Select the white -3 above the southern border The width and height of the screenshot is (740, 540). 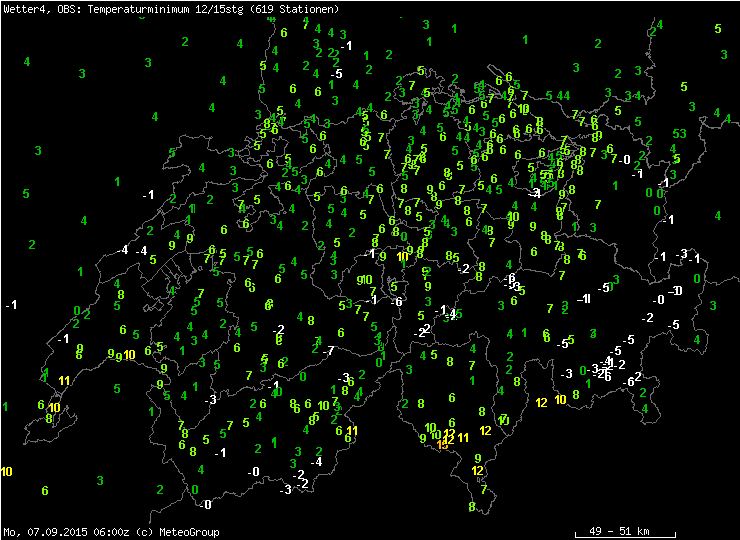[285, 489]
